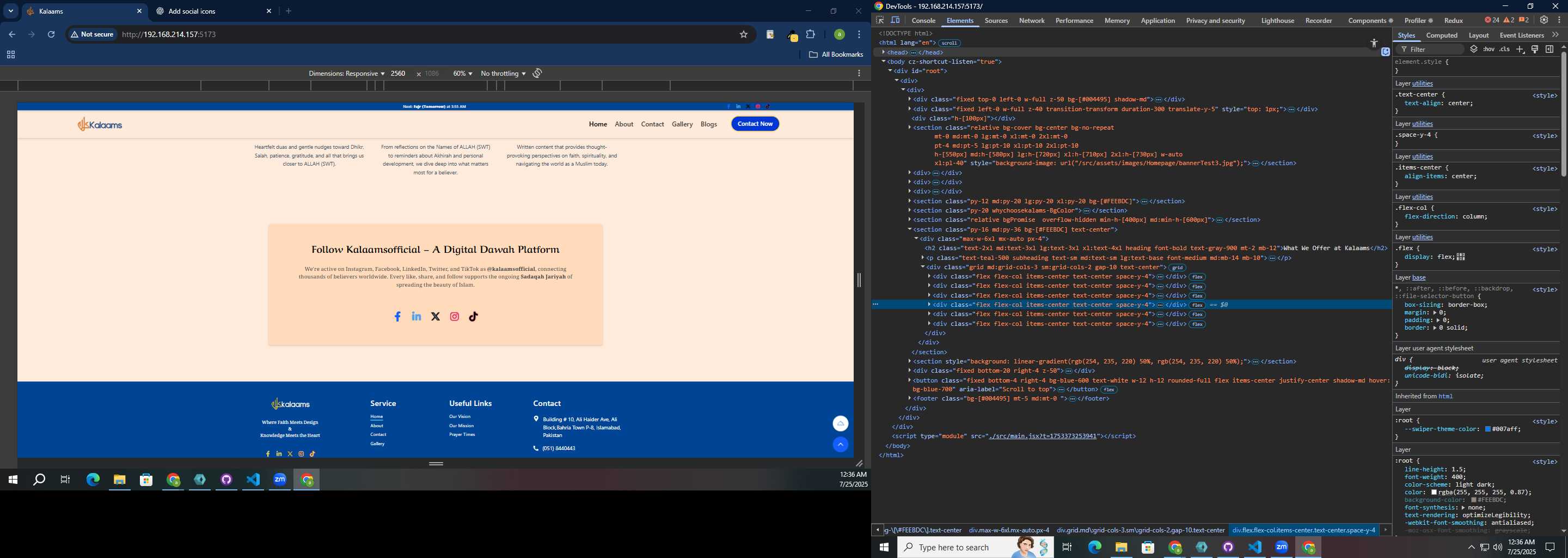Switch to the Network tab
The width and height of the screenshot is (1568, 558).
pyautogui.click(x=1032, y=21)
